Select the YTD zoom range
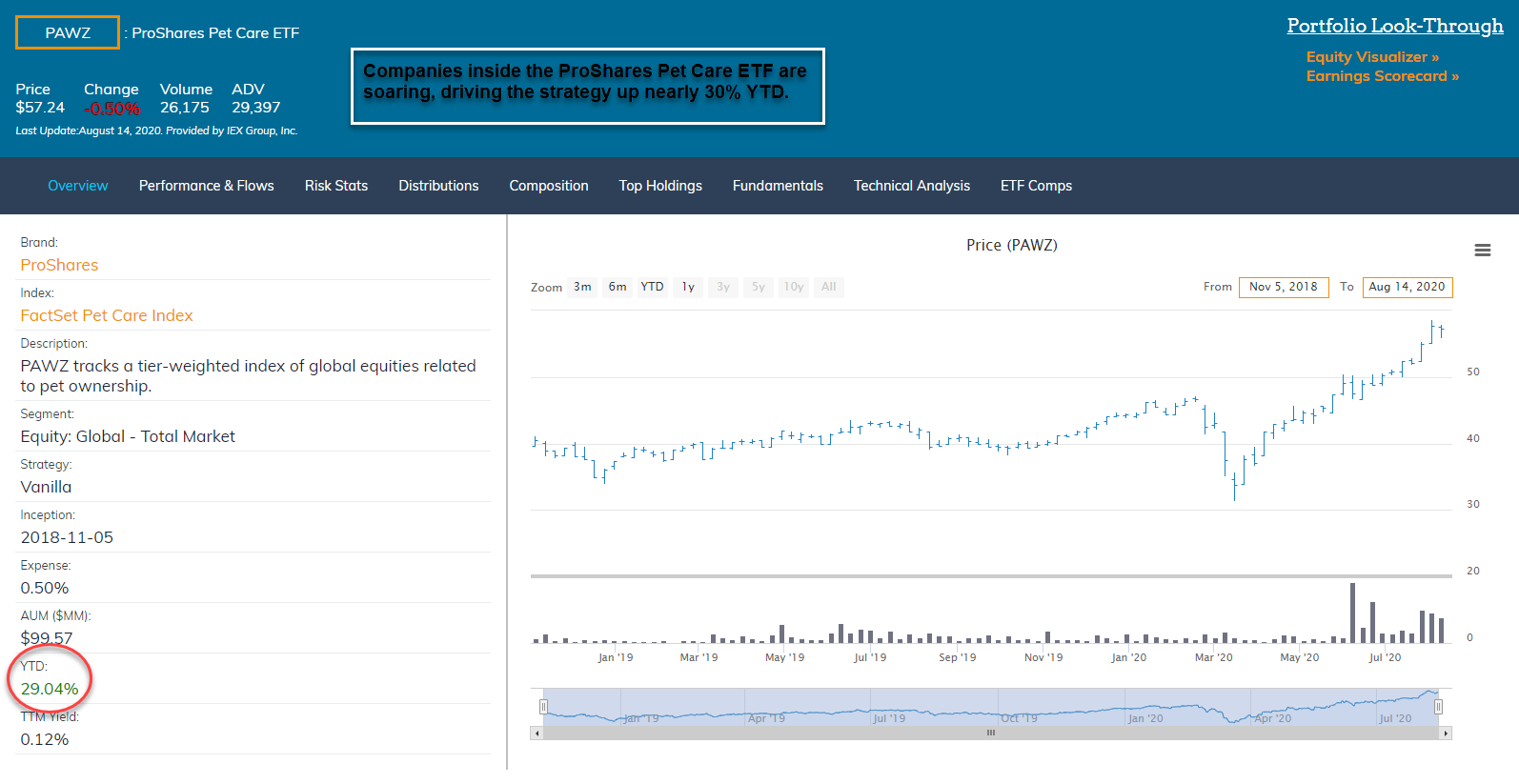 652,287
